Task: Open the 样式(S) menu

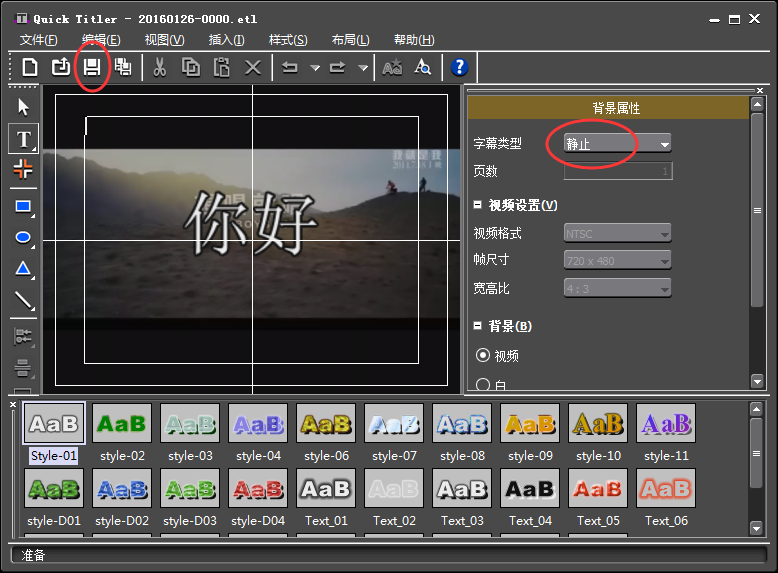Action: pyautogui.click(x=288, y=40)
